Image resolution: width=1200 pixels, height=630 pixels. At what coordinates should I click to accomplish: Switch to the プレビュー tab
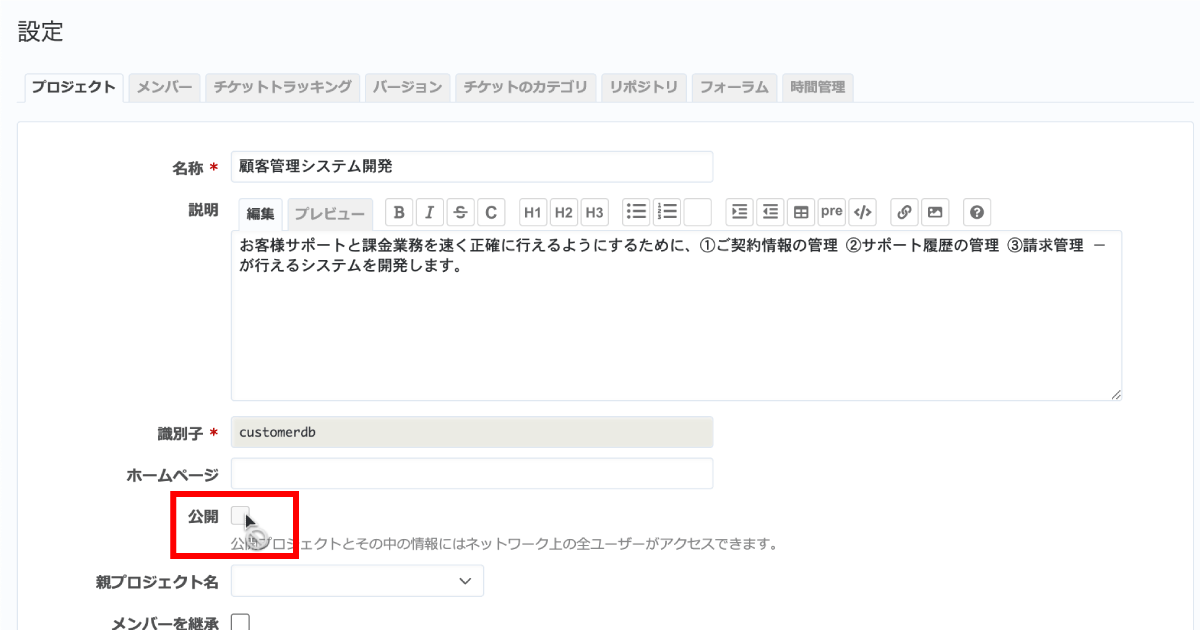point(329,214)
